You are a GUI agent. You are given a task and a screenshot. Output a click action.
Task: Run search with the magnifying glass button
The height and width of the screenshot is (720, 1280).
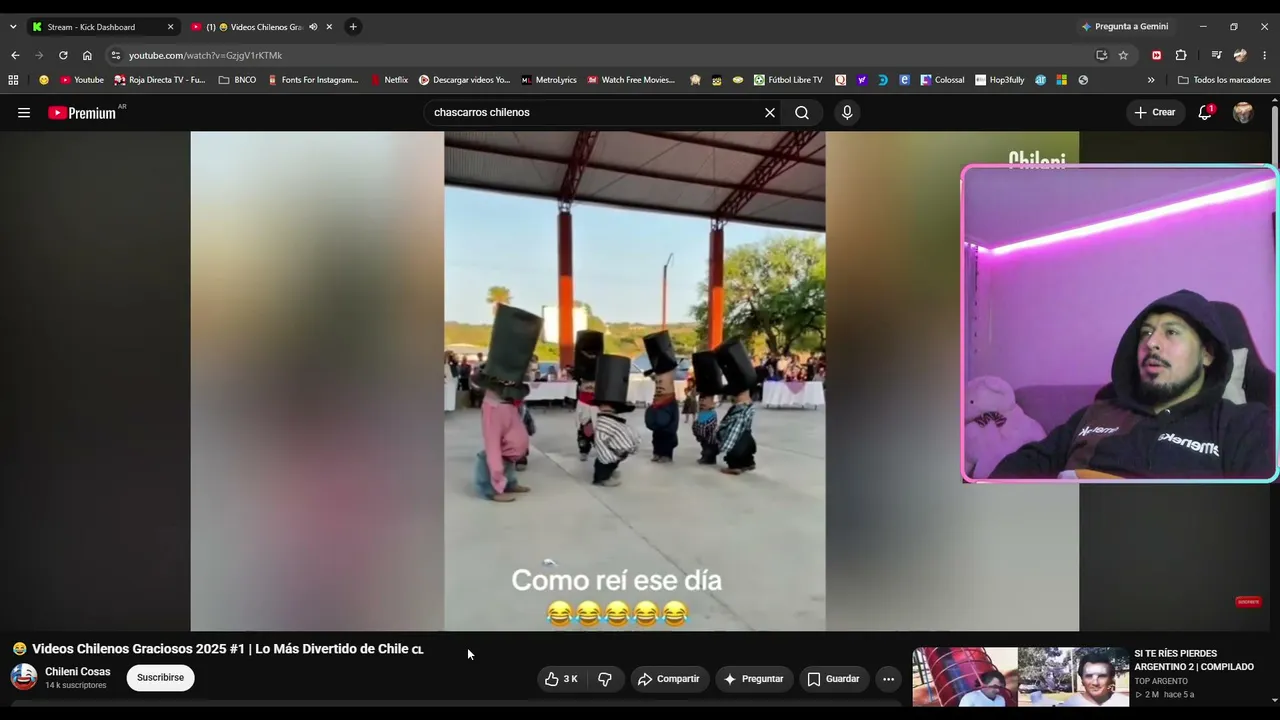point(802,113)
